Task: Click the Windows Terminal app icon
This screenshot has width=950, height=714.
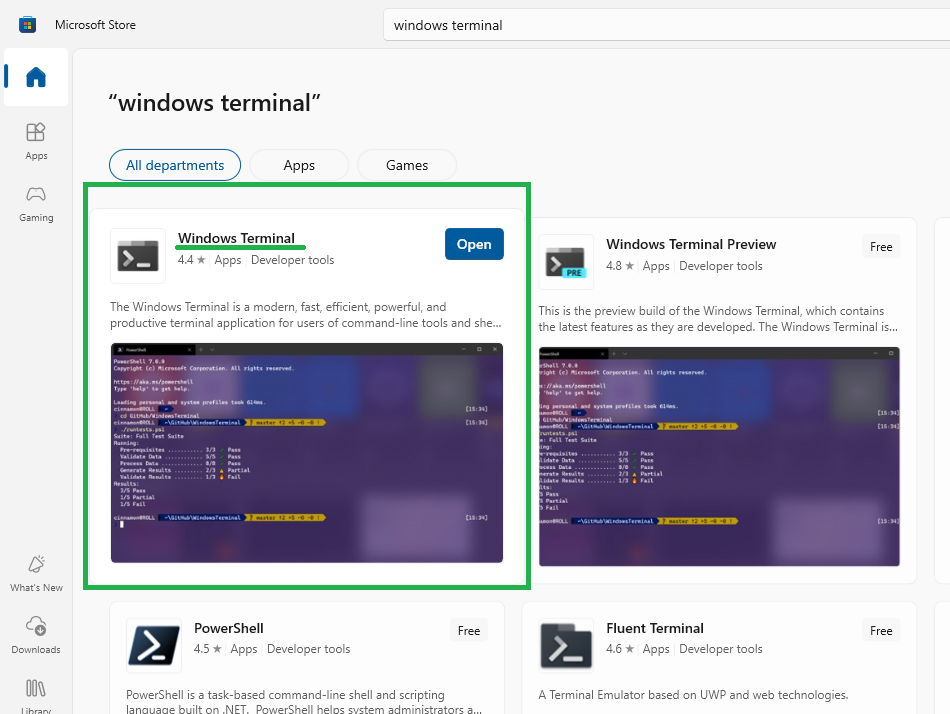Action: tap(138, 256)
